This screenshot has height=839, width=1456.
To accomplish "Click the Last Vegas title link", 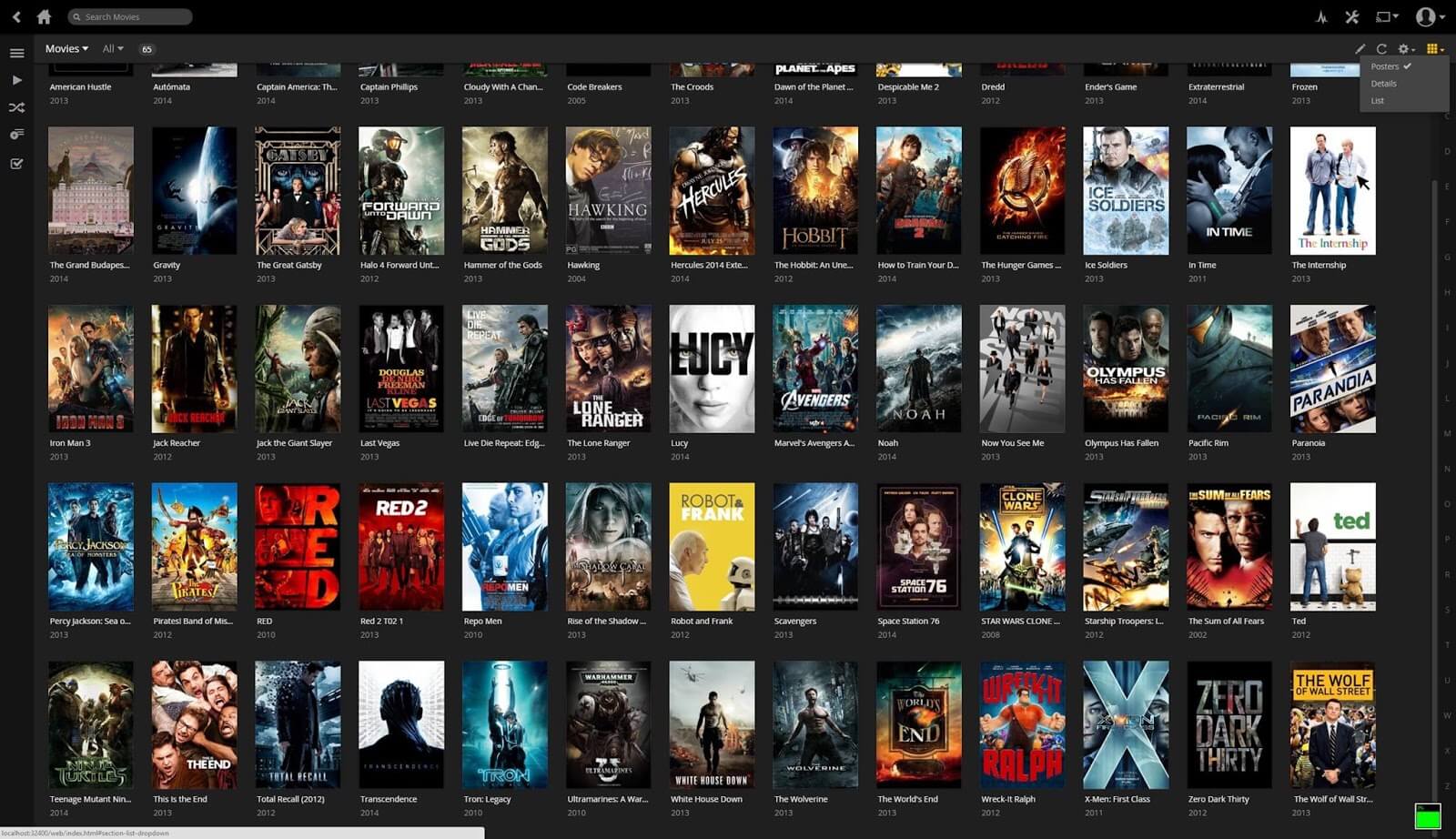I will tap(379, 443).
